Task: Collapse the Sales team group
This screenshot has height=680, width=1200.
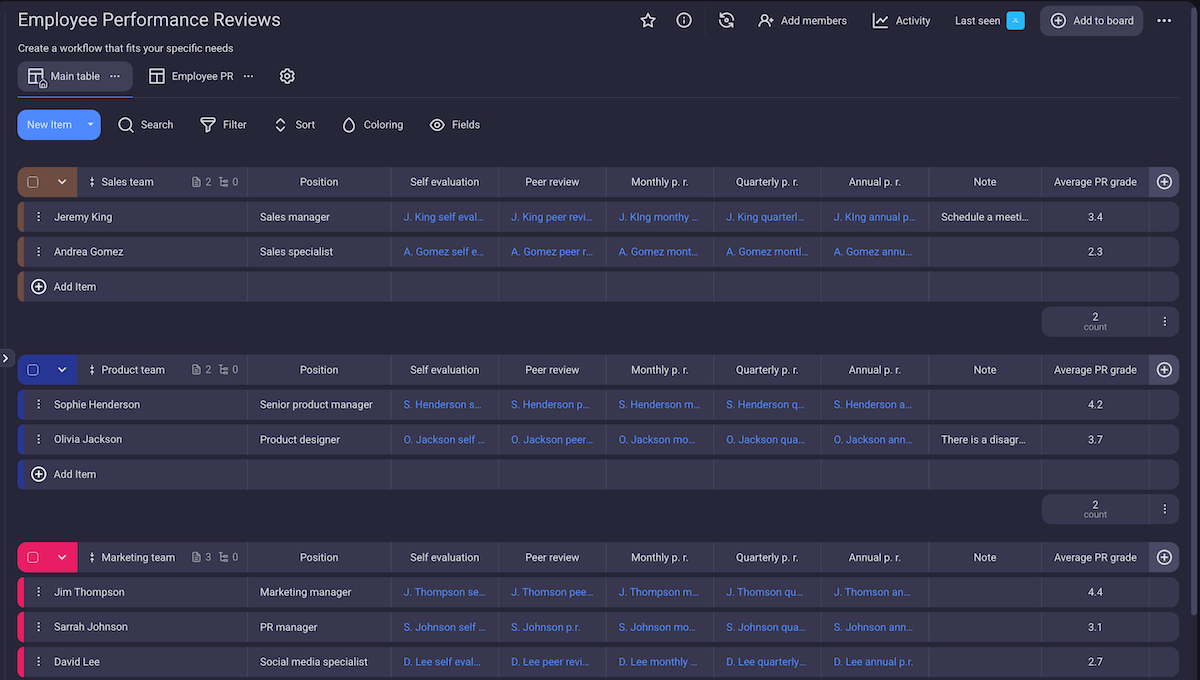Action: [x=62, y=182]
